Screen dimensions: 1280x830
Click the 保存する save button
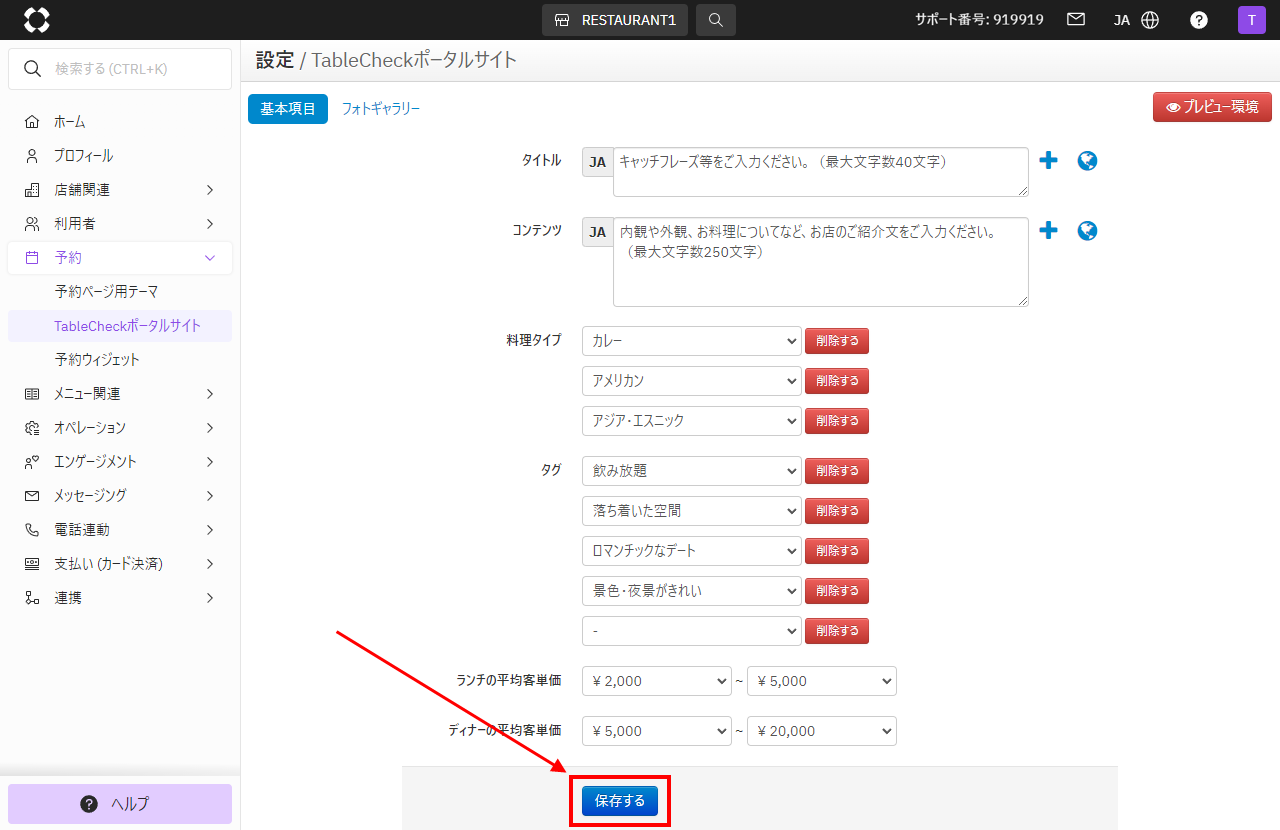[x=620, y=801]
